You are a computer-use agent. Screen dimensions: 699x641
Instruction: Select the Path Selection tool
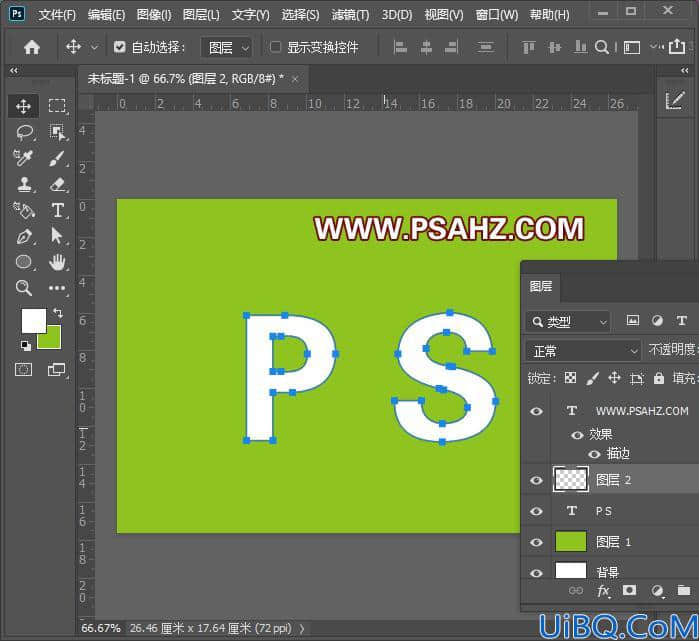[x=57, y=236]
